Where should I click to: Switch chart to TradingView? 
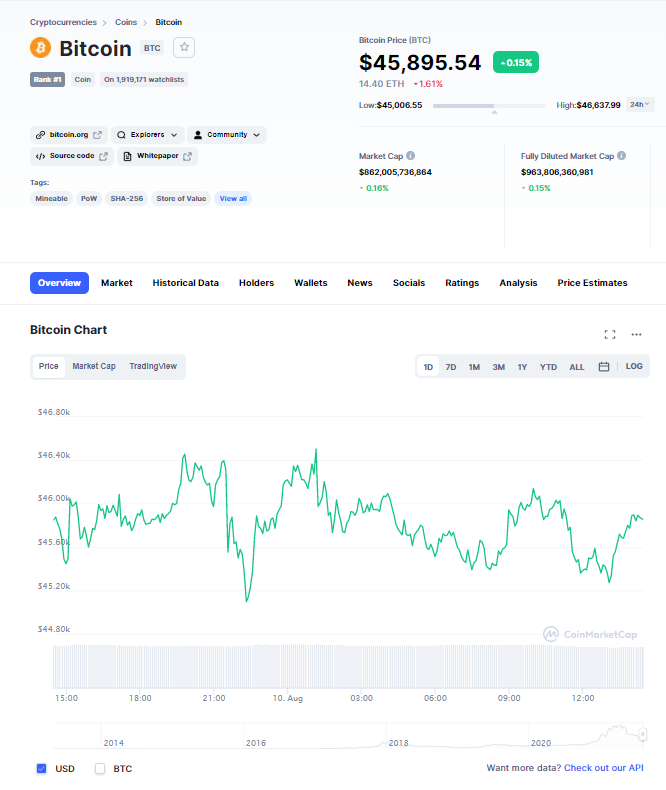(153, 366)
